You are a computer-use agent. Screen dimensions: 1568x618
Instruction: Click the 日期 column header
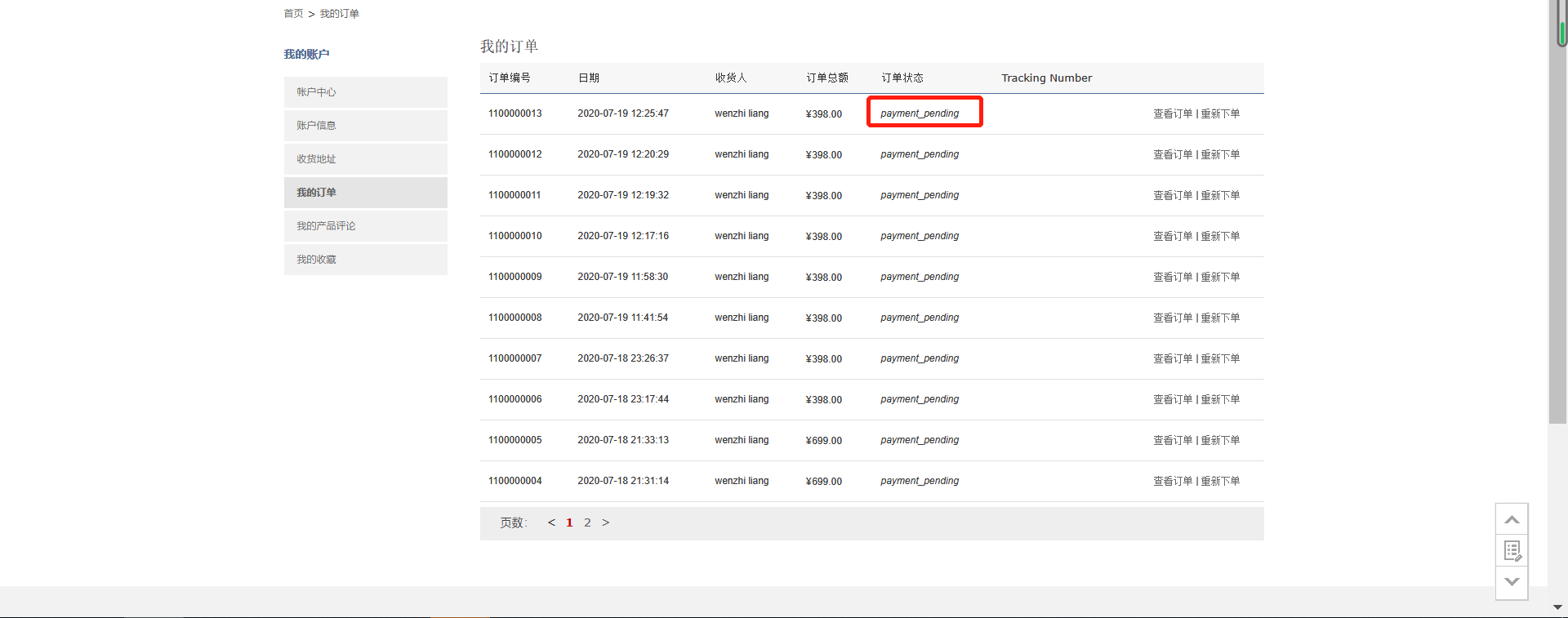click(x=589, y=78)
